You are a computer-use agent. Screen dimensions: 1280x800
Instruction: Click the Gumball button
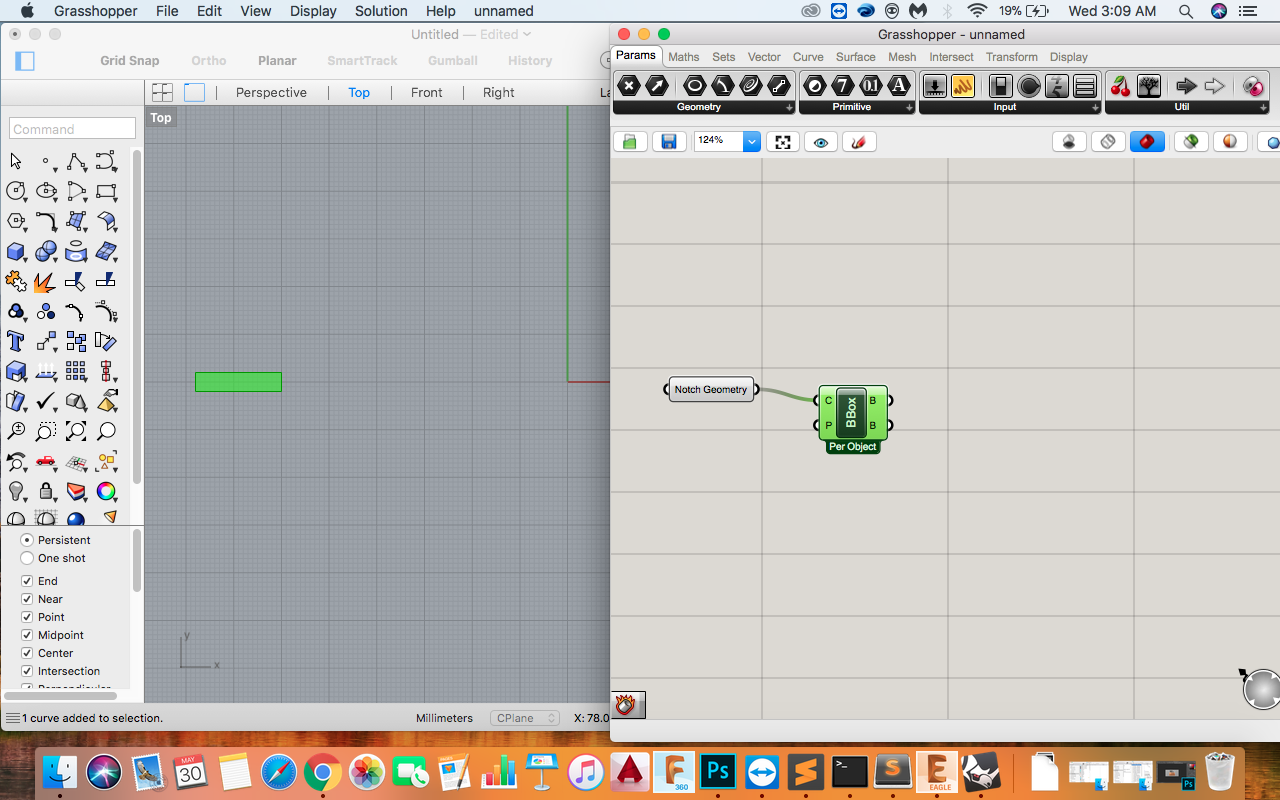[x=453, y=60]
